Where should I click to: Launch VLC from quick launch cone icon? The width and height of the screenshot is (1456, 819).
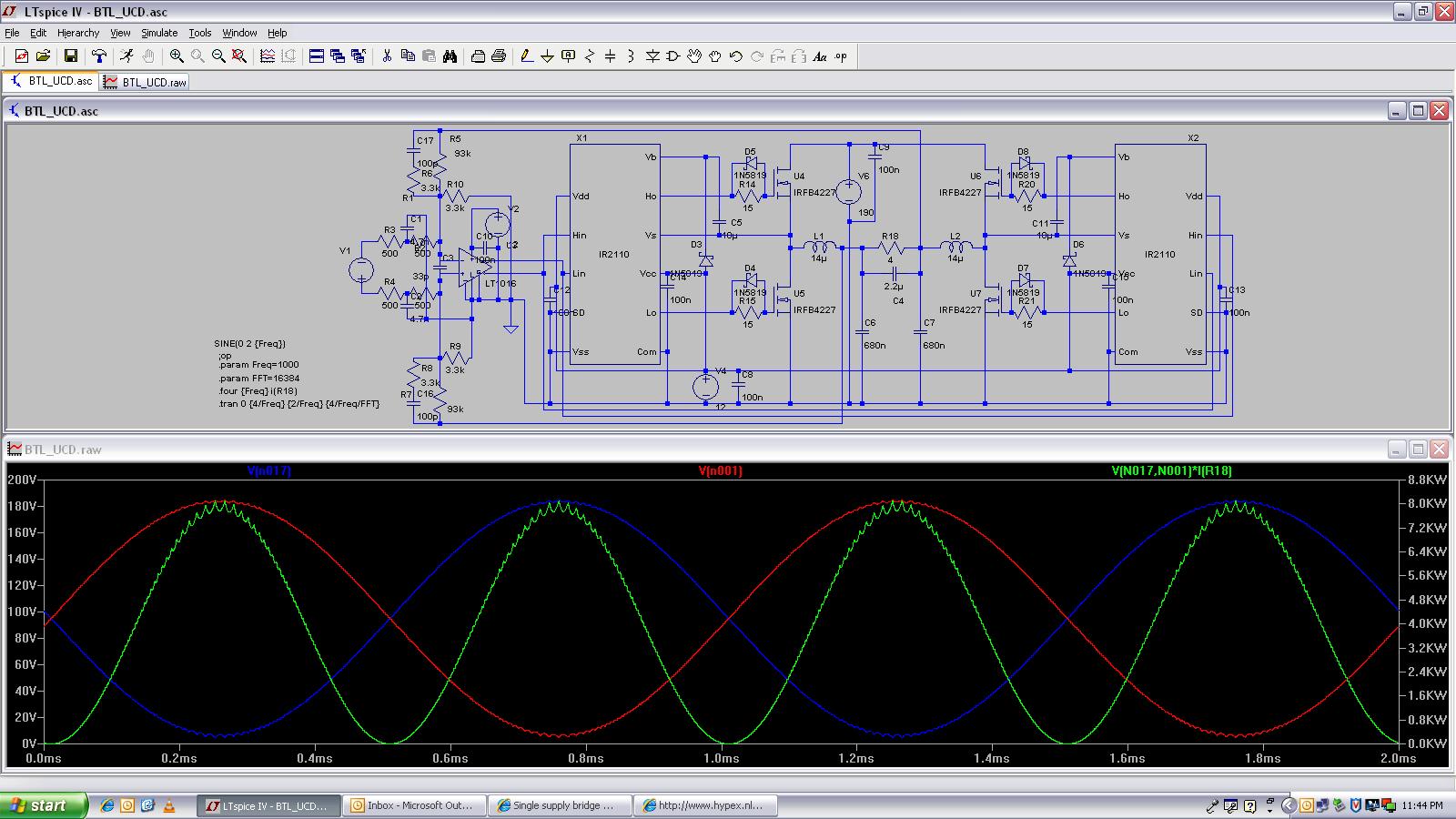(x=168, y=805)
